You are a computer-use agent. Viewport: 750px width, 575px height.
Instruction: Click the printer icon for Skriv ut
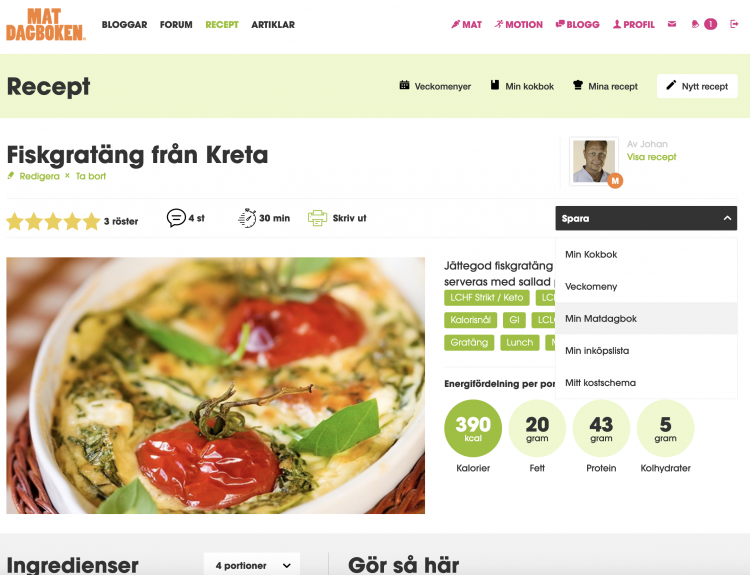[x=317, y=218]
